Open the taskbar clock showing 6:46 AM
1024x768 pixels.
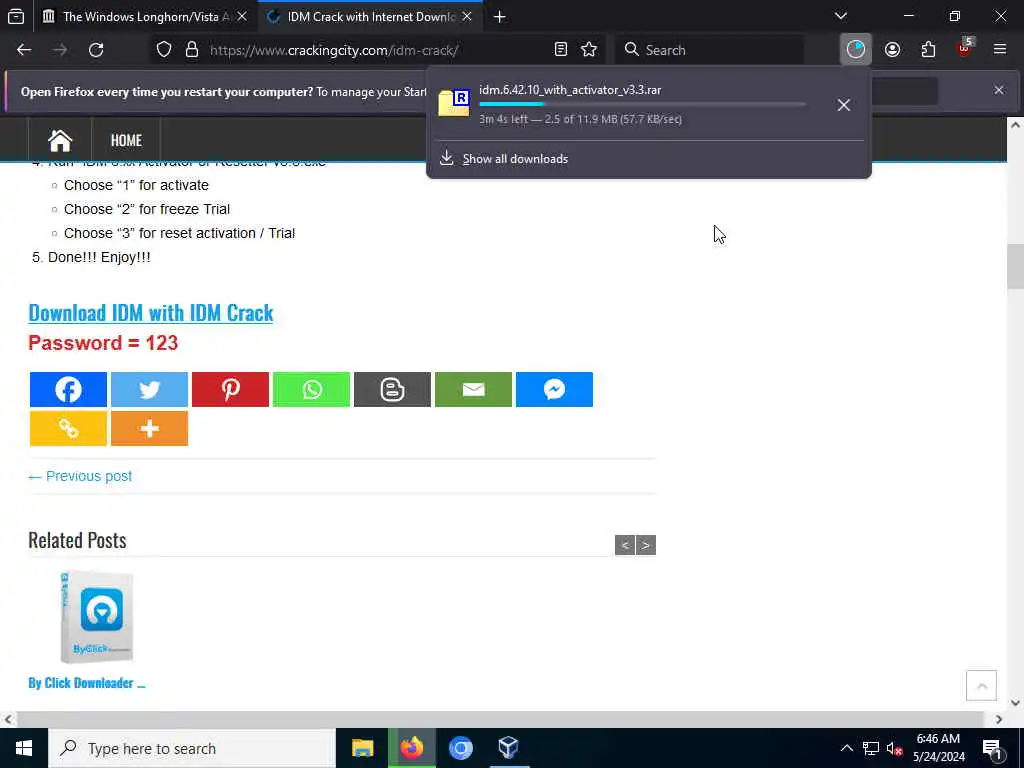click(938, 748)
